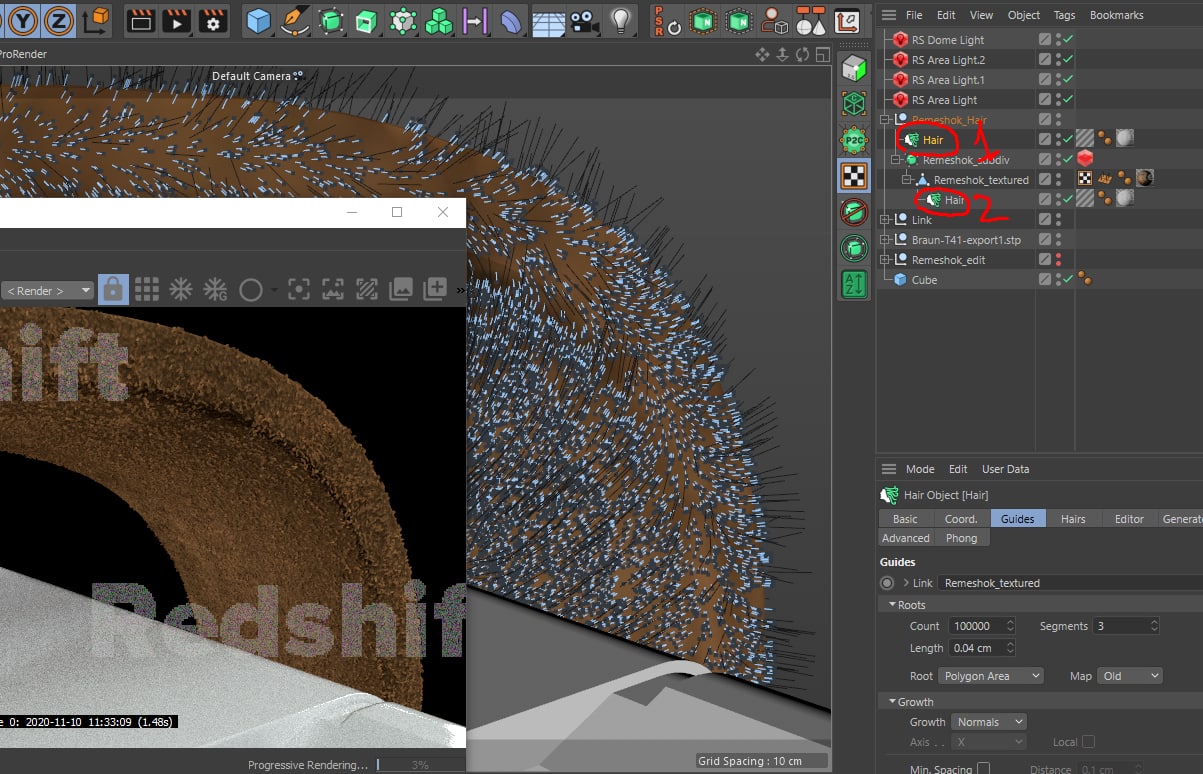This screenshot has height=774, width=1203.
Task: Switch to the Phong tab
Action: (961, 538)
